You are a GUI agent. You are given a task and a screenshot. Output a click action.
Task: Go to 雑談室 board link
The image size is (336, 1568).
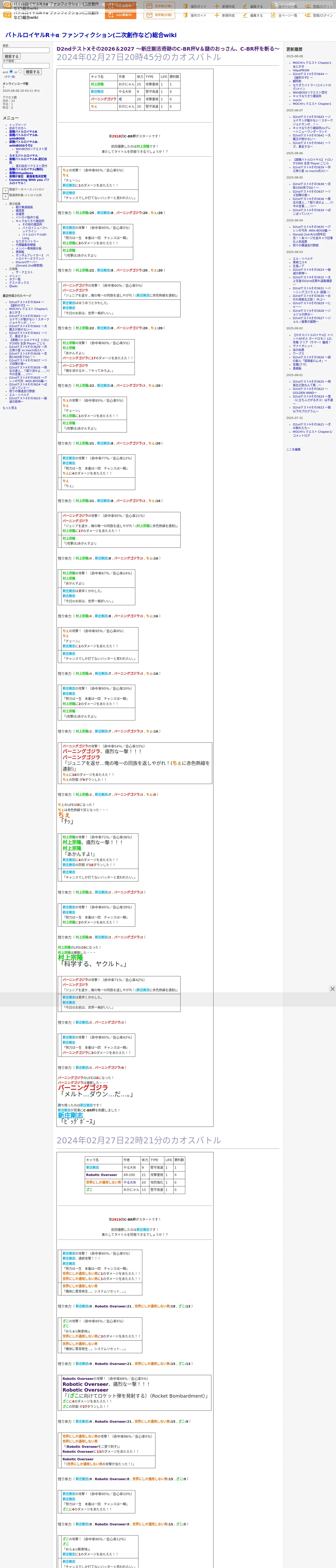20,211
